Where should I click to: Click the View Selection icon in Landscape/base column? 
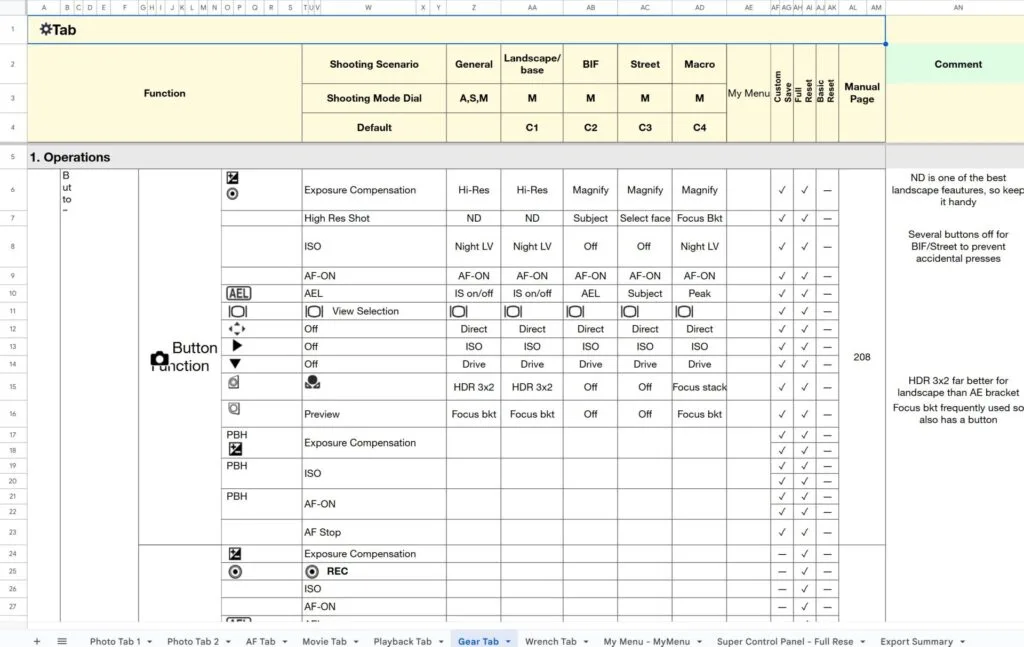click(x=513, y=311)
